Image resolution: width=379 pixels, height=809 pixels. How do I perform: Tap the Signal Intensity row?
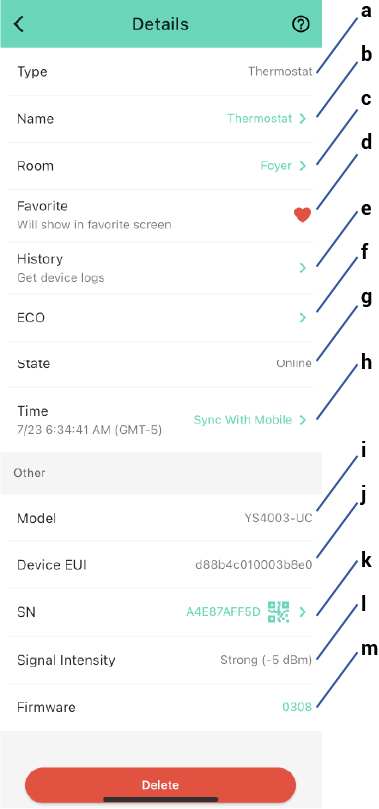pyautogui.click(x=161, y=660)
